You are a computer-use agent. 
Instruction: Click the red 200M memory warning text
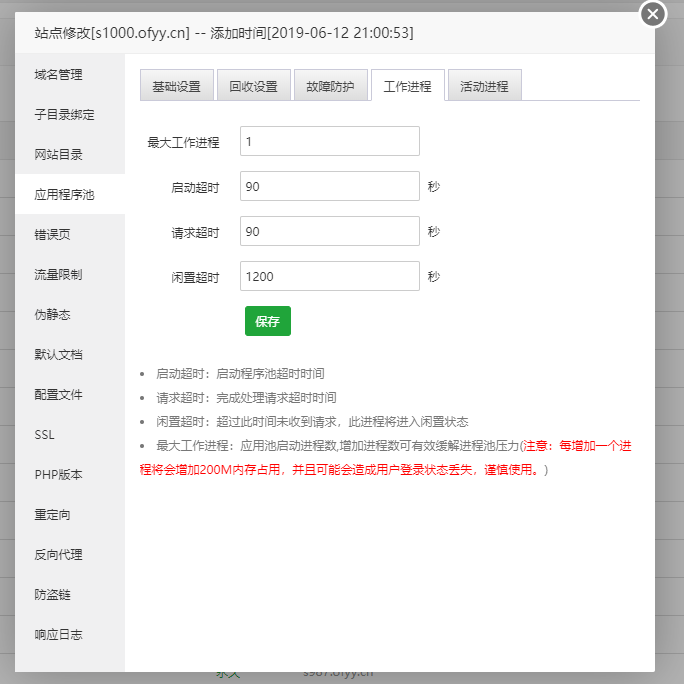coord(386,458)
